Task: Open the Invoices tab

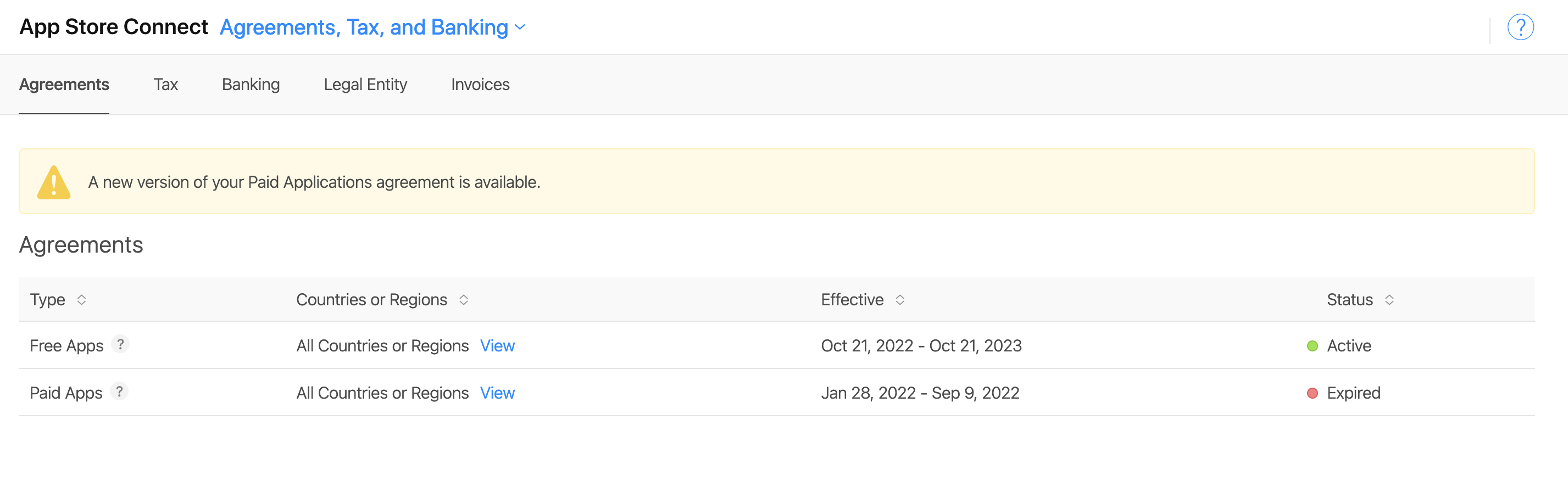Action: pos(480,85)
